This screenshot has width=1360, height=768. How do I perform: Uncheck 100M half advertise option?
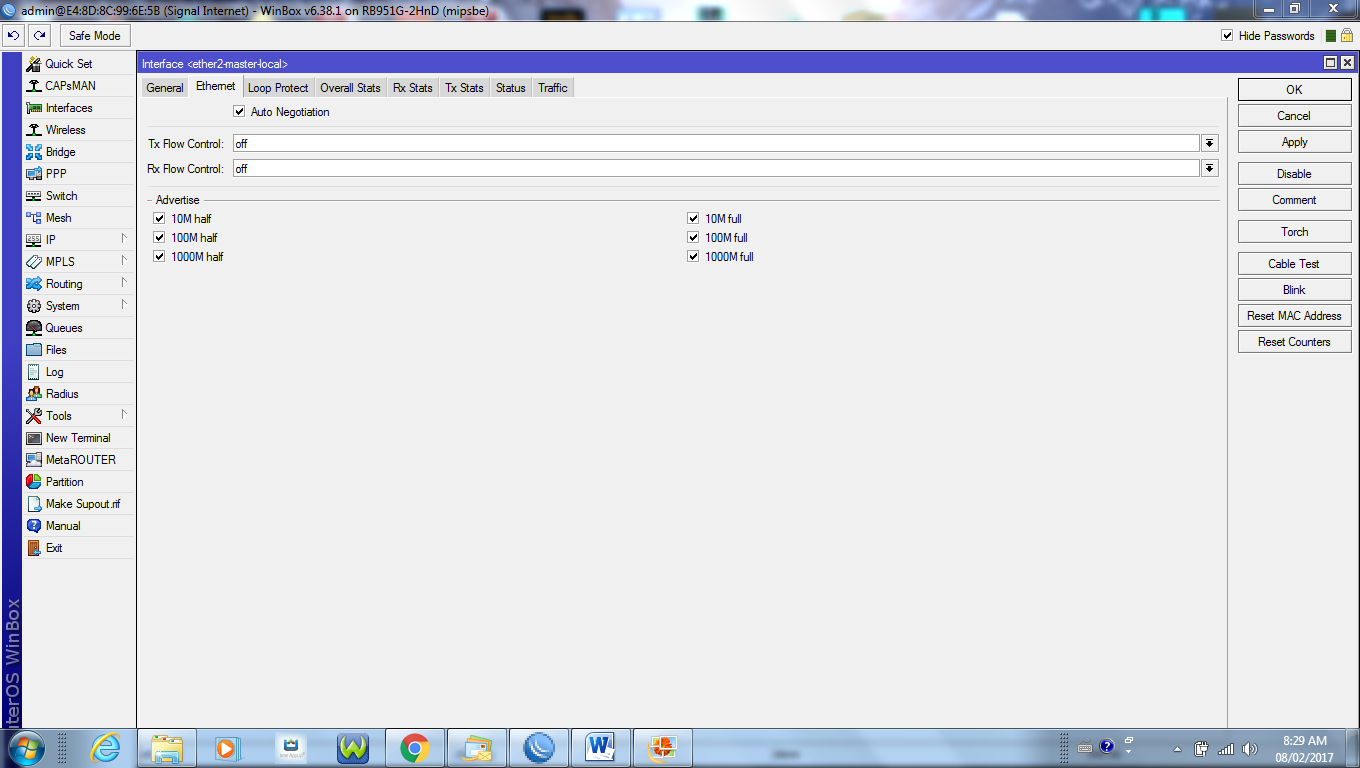(159, 238)
